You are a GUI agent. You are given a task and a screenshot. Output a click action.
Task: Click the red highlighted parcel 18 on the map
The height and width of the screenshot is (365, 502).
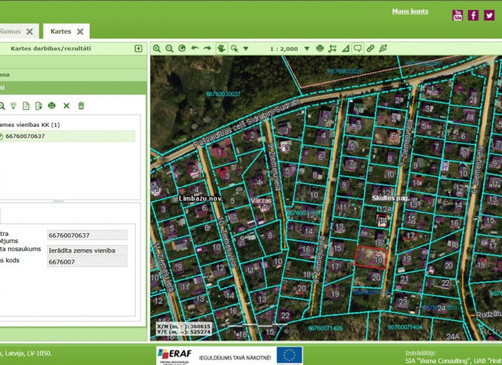click(x=371, y=258)
